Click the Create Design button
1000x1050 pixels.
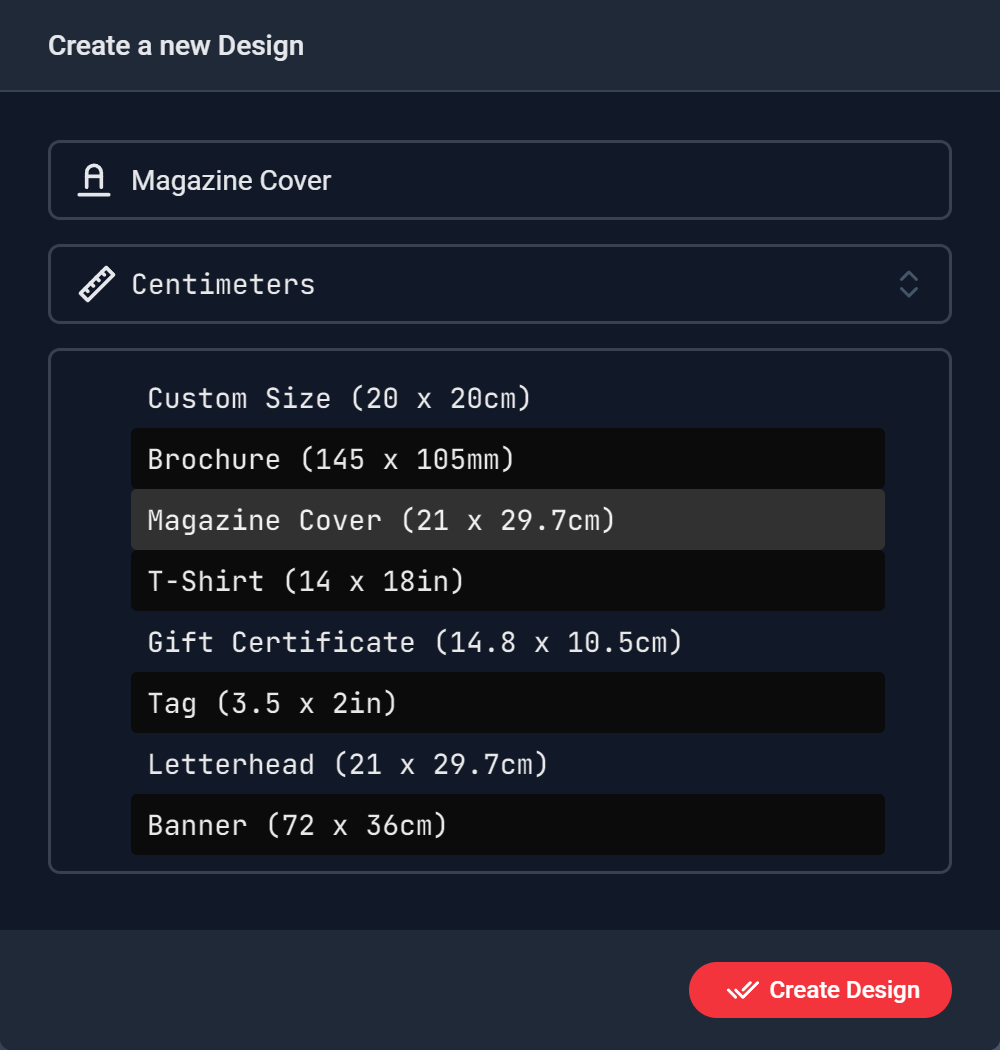pyautogui.click(x=820, y=990)
